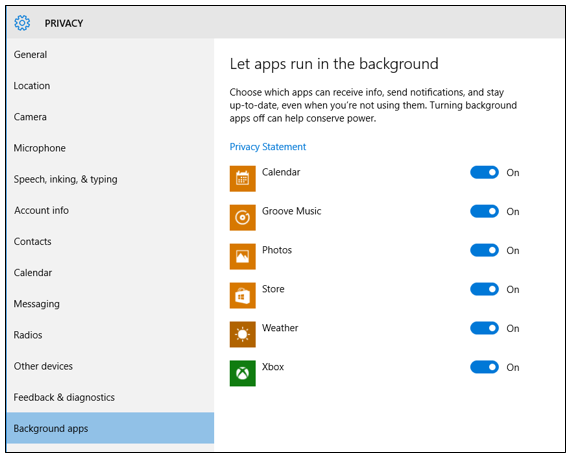This screenshot has width=574, height=462.
Task: Open Calendar in the sidebar list
Action: click(x=110, y=272)
